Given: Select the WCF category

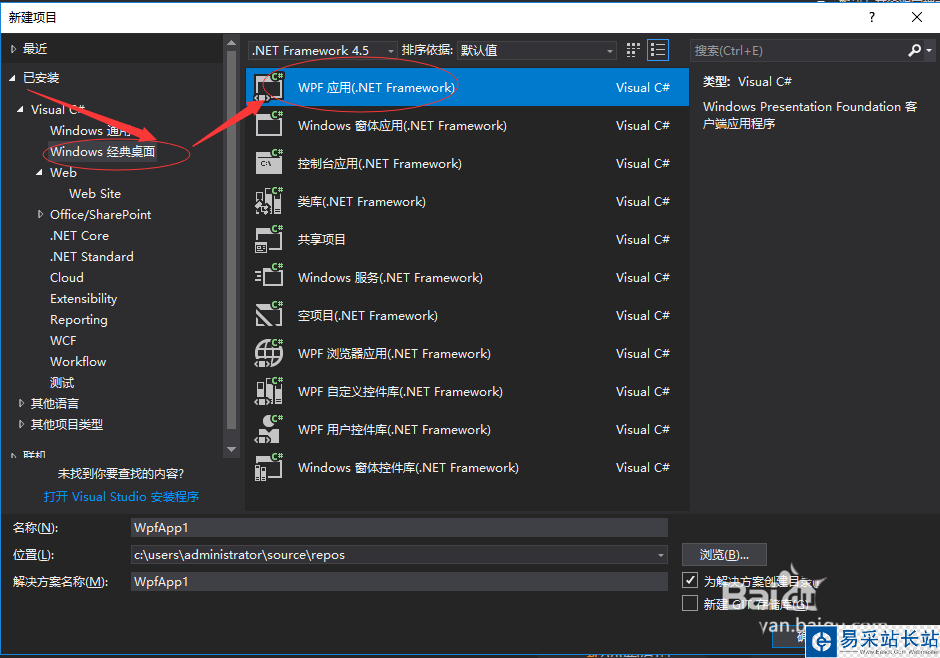Looking at the screenshot, I should tap(63, 340).
